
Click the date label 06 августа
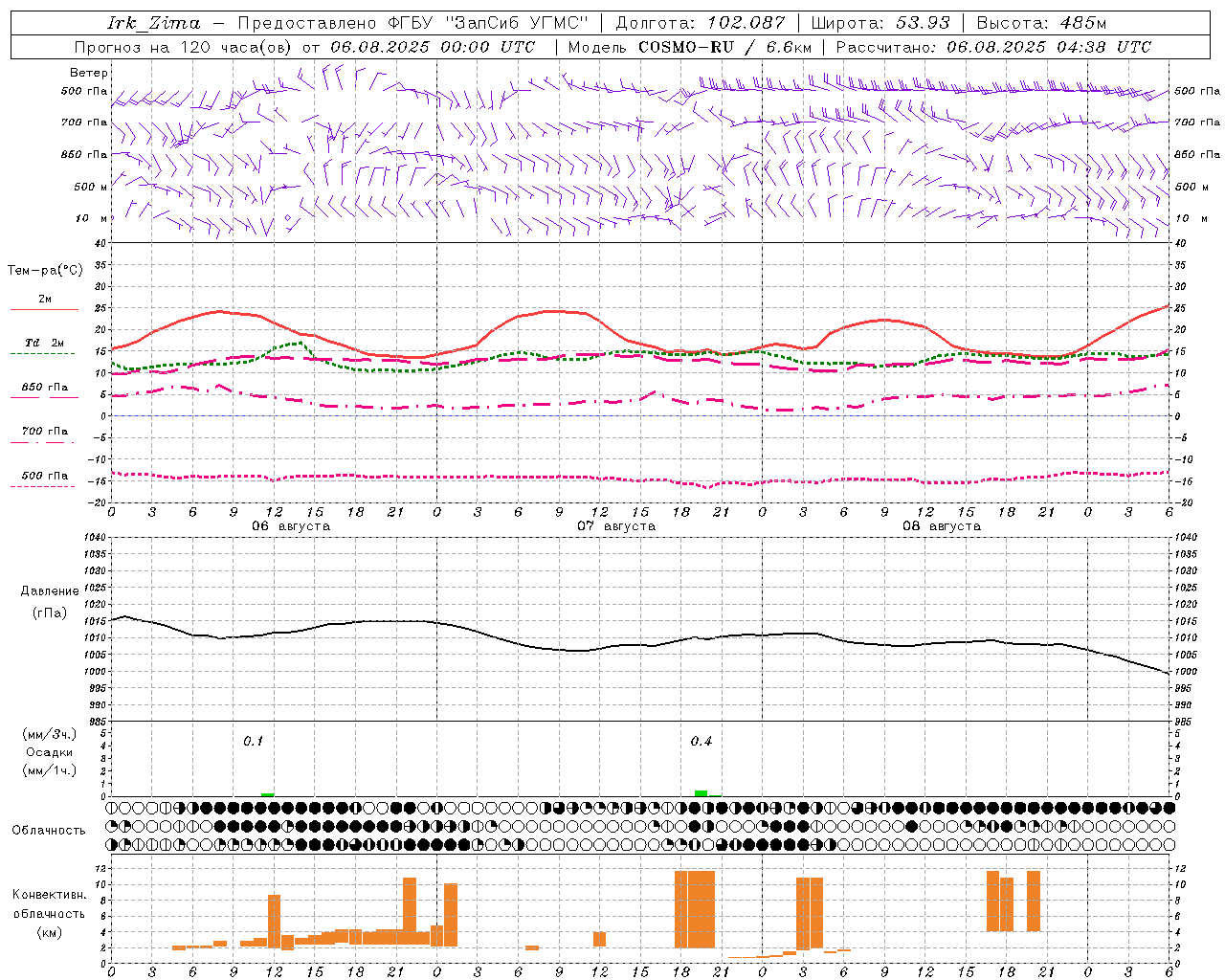tap(291, 526)
